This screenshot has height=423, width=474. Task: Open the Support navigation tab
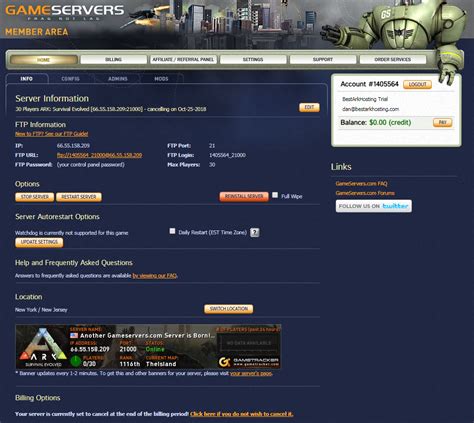click(323, 60)
